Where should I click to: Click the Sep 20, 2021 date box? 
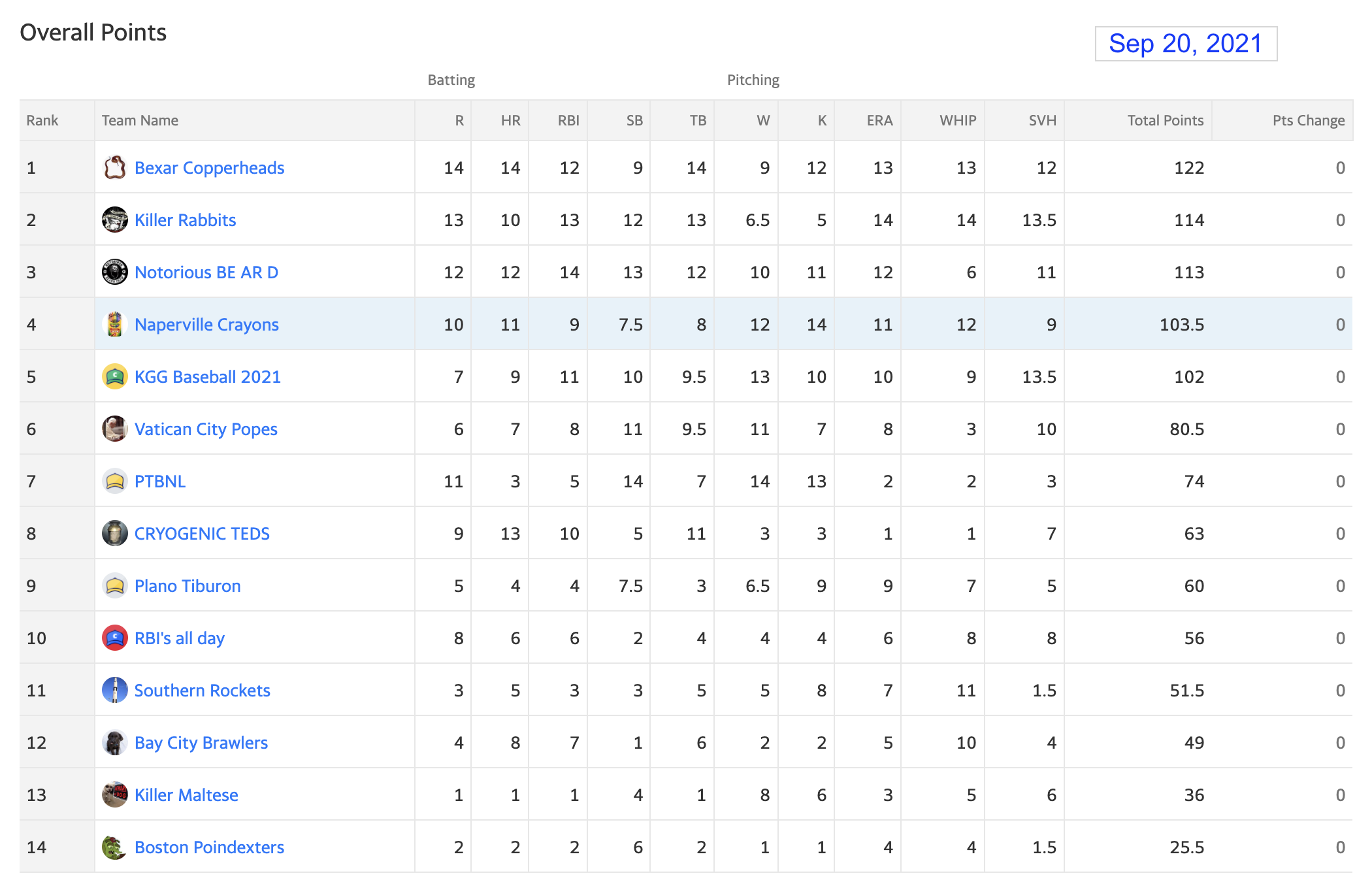(1186, 44)
